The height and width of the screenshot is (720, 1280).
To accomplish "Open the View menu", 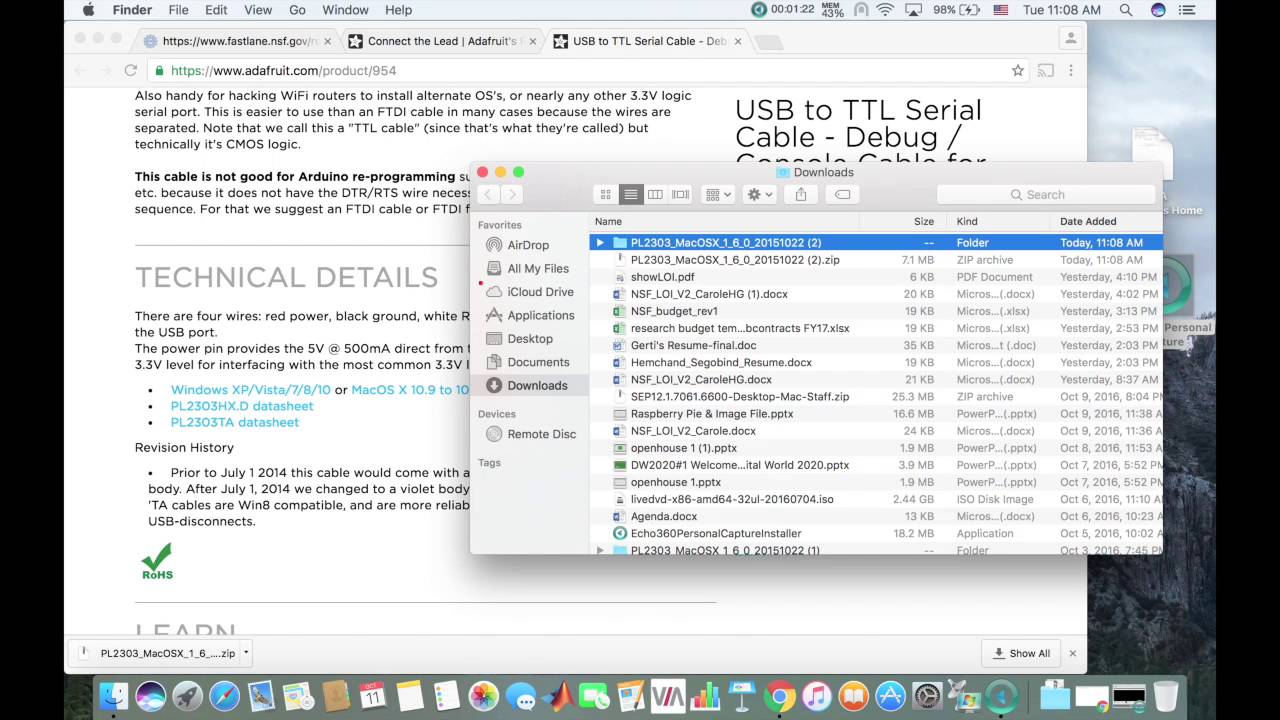I will click(258, 10).
